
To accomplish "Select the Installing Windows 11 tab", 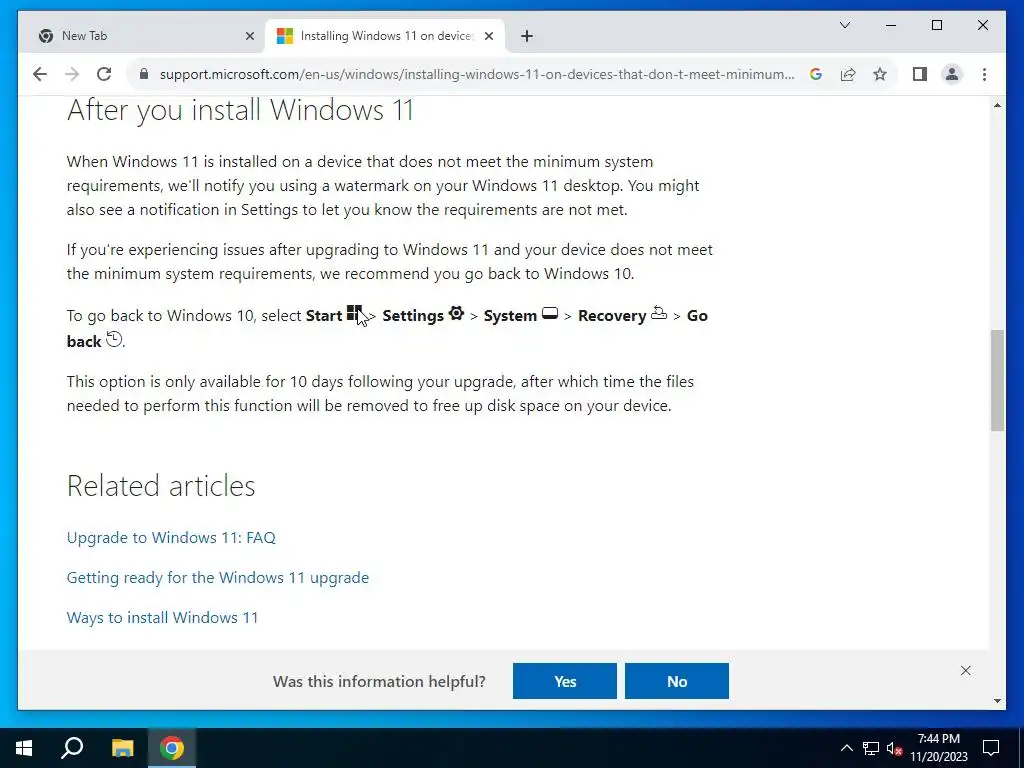I will [x=385, y=36].
